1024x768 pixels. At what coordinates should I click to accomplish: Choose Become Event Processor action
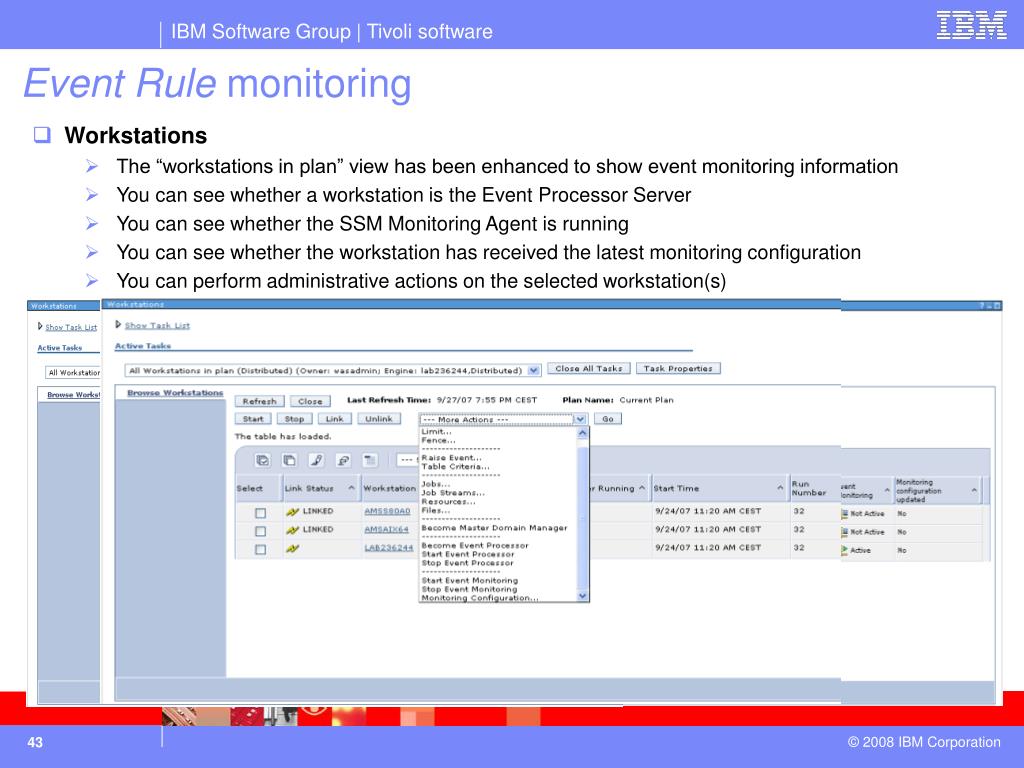pos(475,545)
